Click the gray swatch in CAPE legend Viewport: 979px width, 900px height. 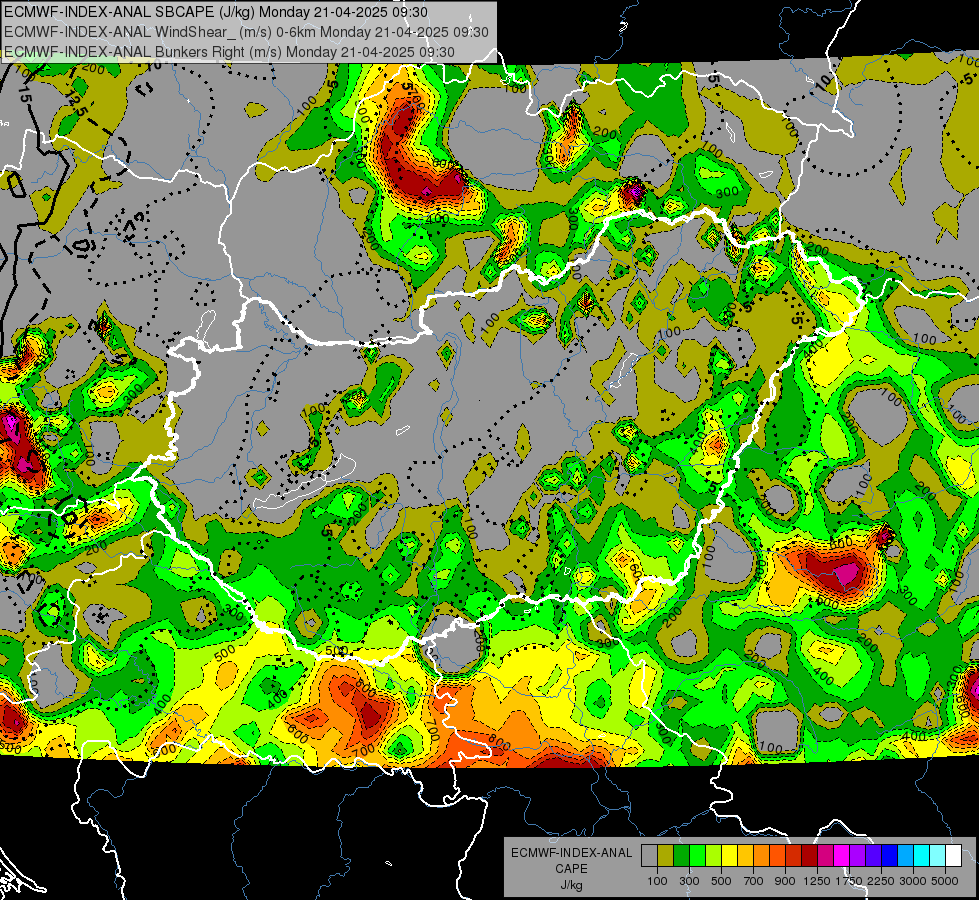649,856
